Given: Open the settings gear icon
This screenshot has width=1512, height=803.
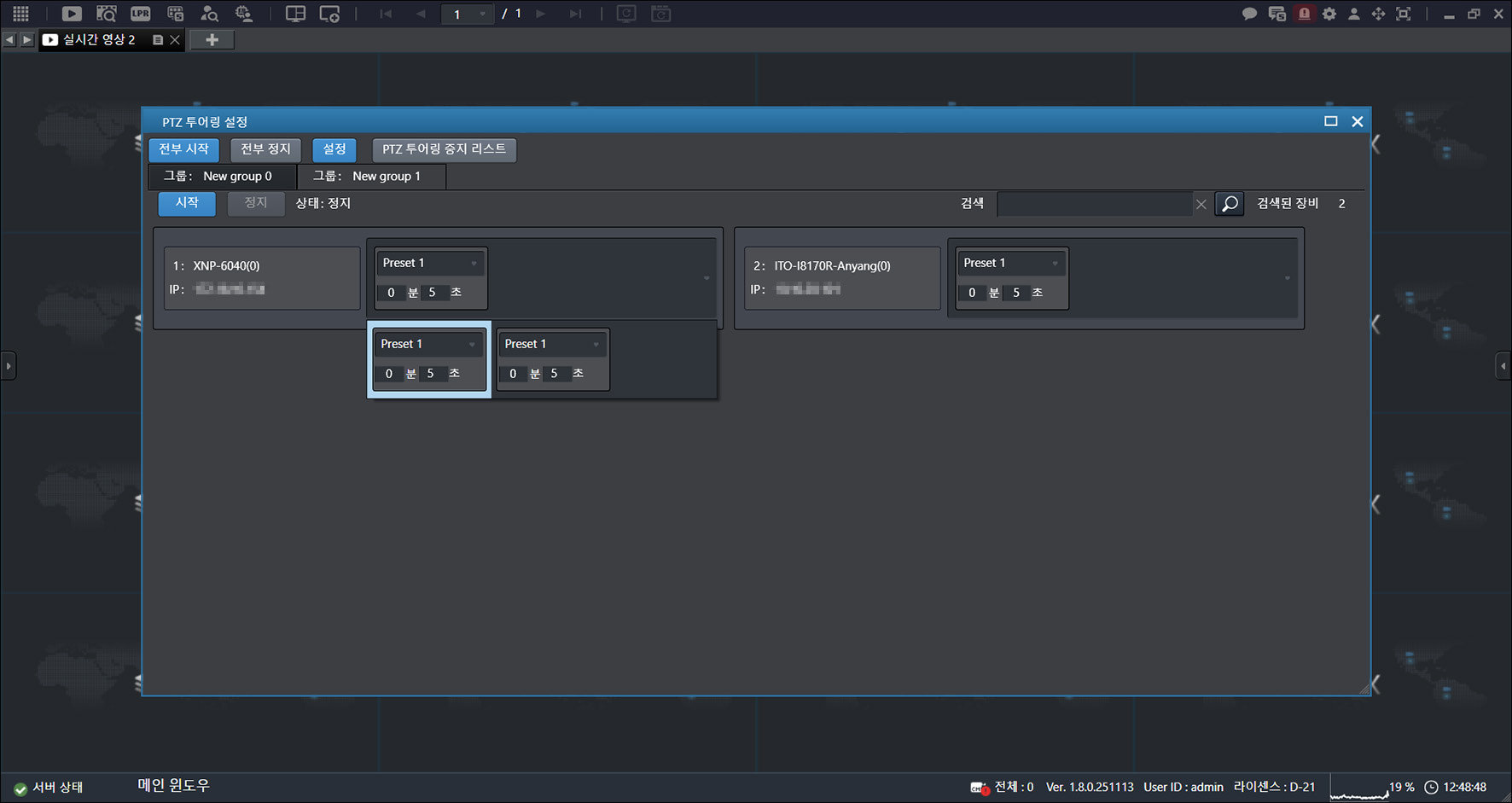Looking at the screenshot, I should click(1329, 14).
